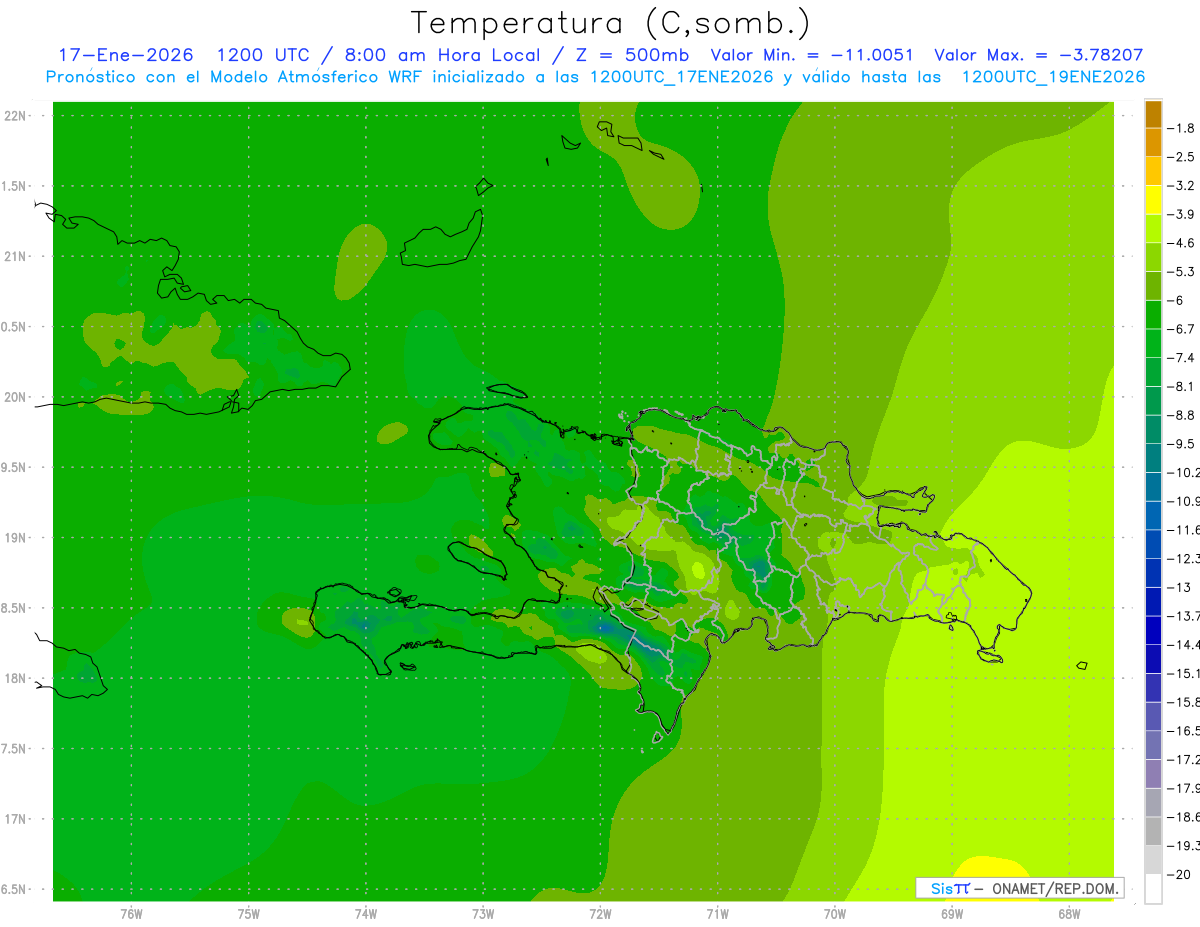This screenshot has width=1200, height=927.
Task: Click the '-9.5' colorbar value
Action: pos(1182,444)
